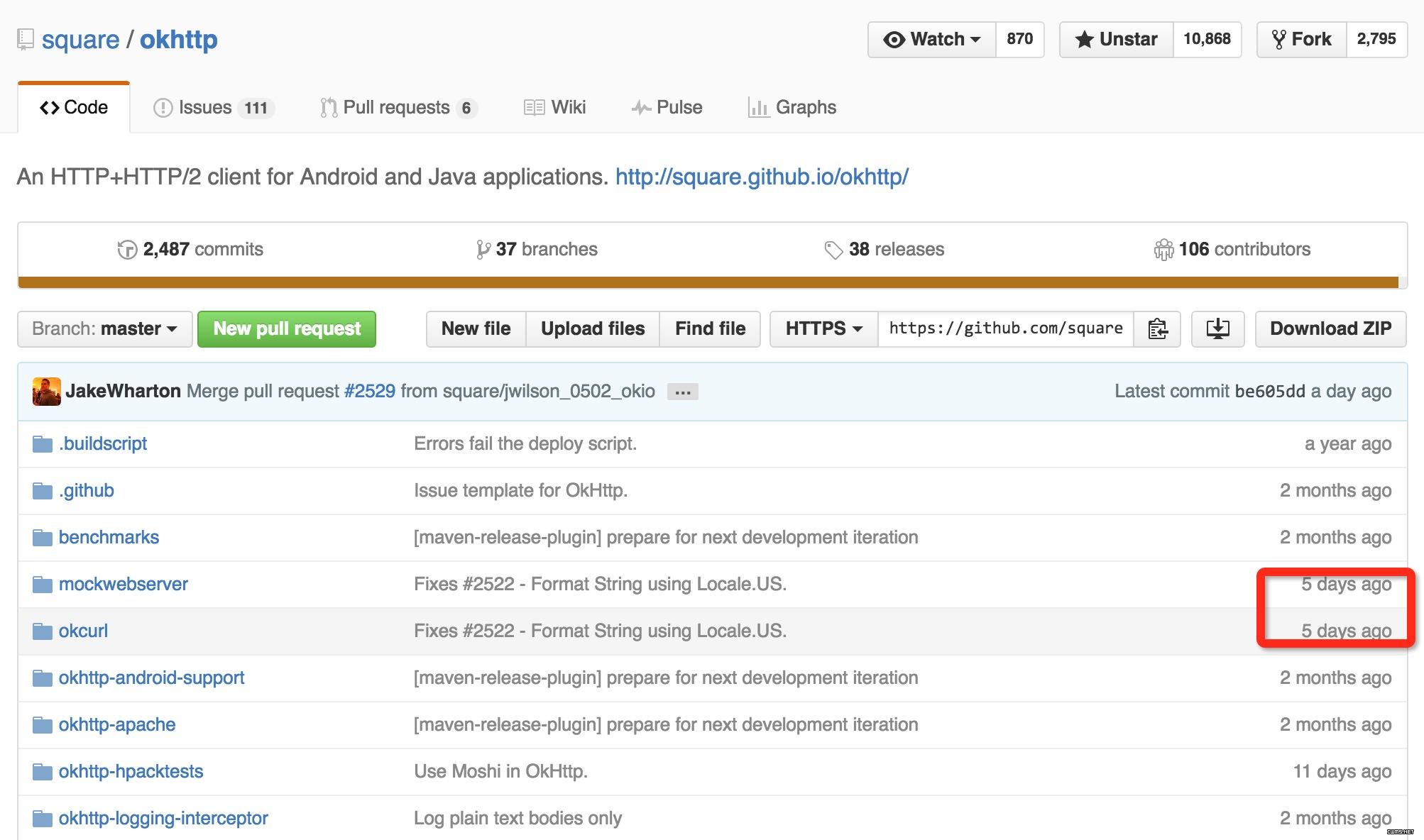The height and width of the screenshot is (840, 1424).
Task: Click the branches fork icon
Action: [x=483, y=250]
